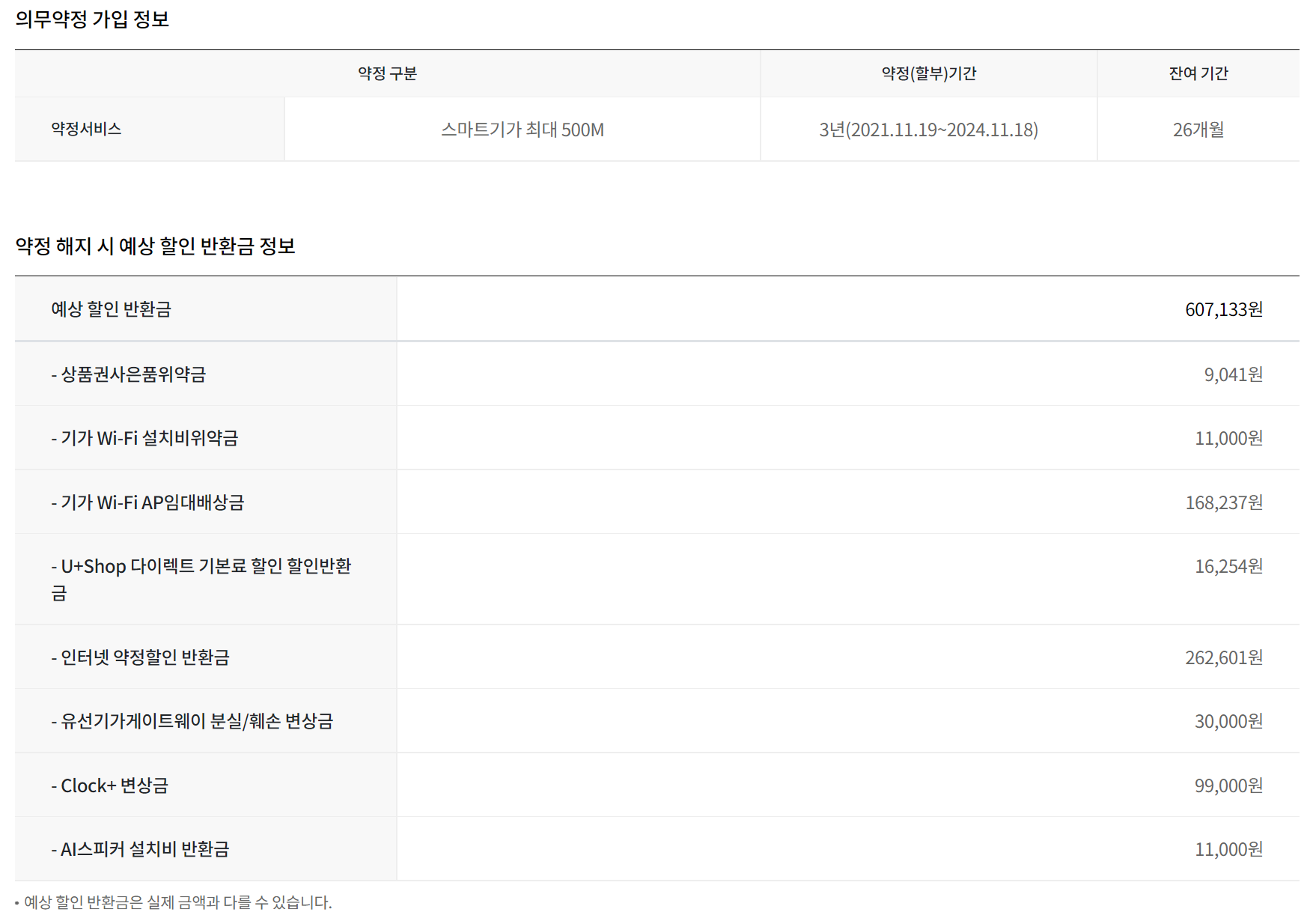The height and width of the screenshot is (924, 1316).
Task: Select the 잔여 기간 column header
Action: (1198, 73)
